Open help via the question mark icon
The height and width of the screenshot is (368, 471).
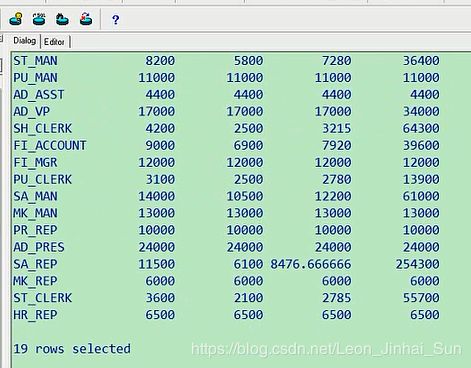pos(115,20)
